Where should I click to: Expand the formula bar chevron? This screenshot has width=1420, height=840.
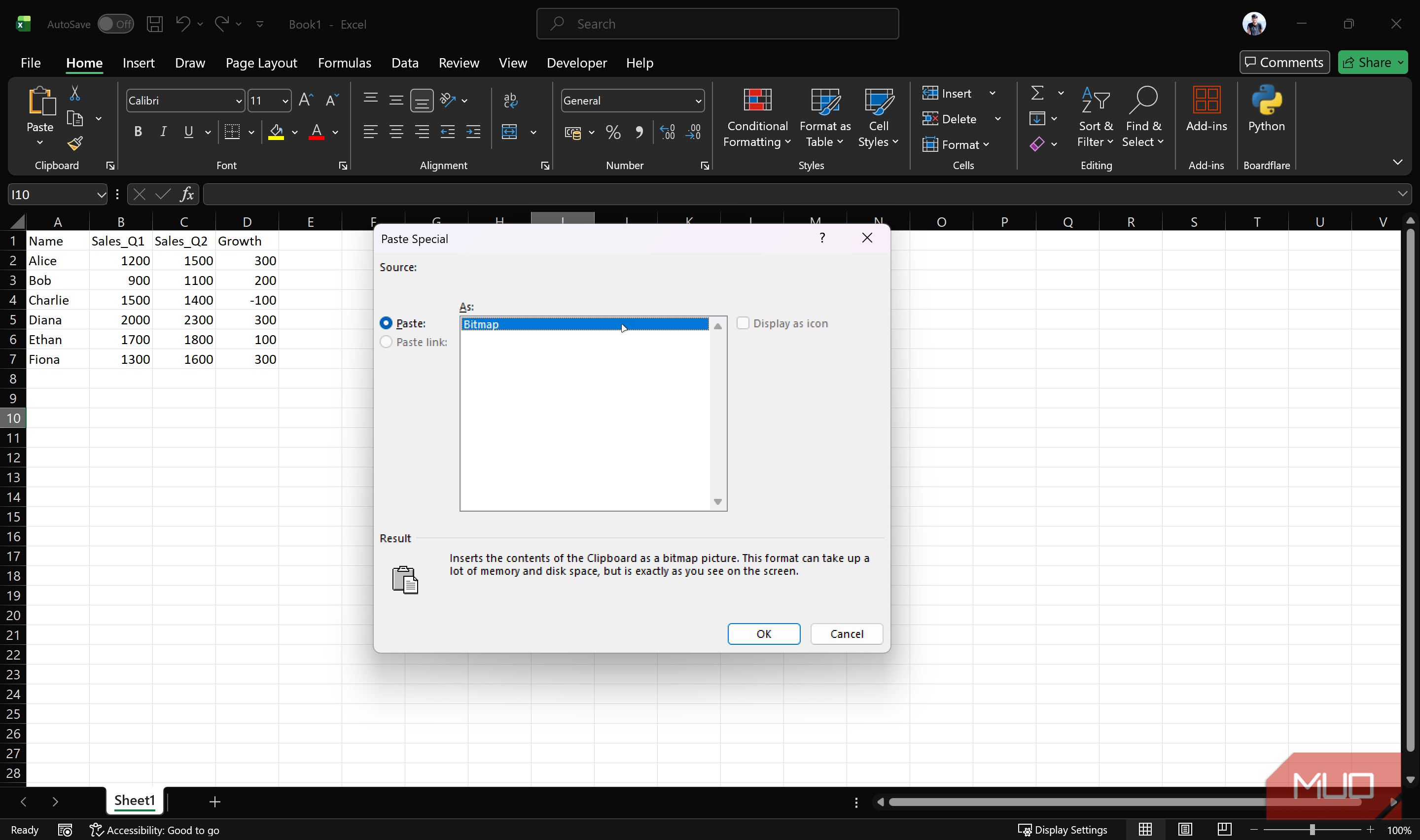click(1402, 194)
